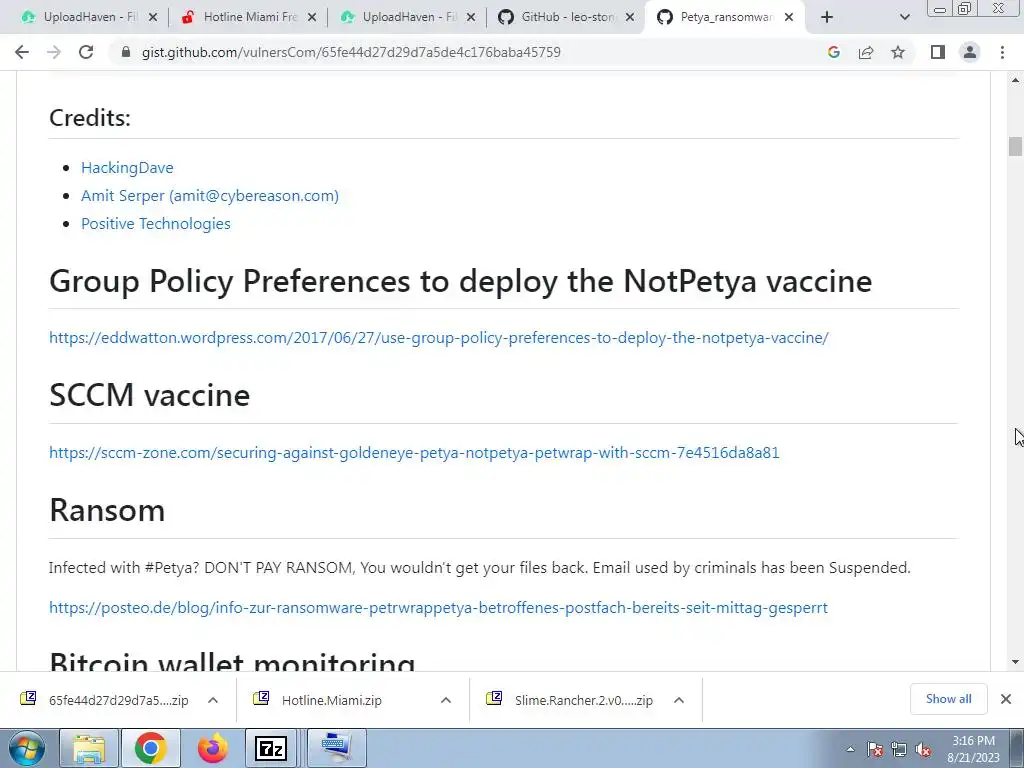Click the SCCM vaccine heading
Viewport: 1024px width, 768px height.
[150, 395]
